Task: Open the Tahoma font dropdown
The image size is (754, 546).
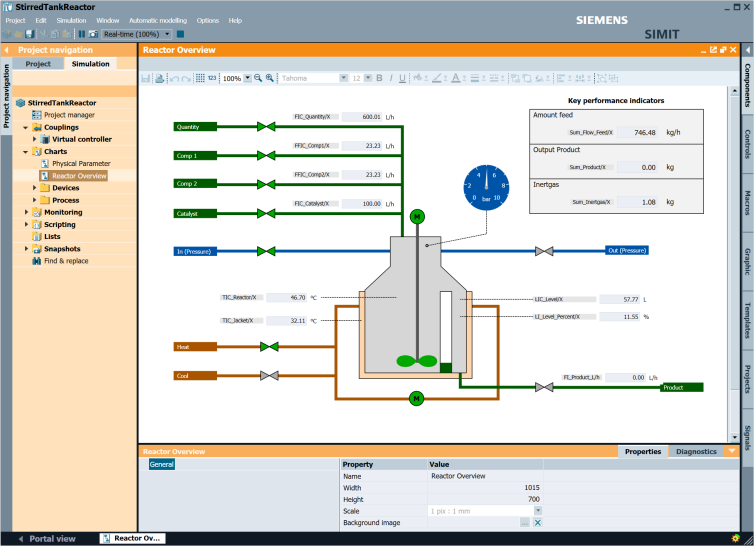Action: (x=343, y=78)
